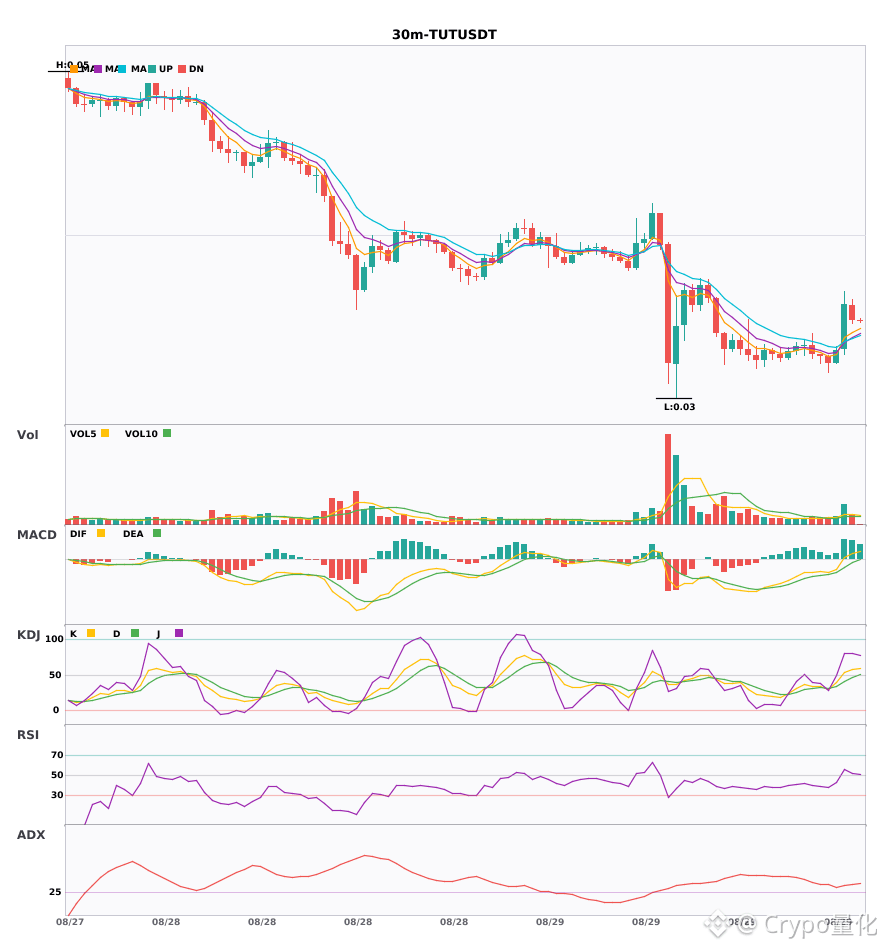Click the candle wick above the L:0.03 marker
885x950 pixels.
[676, 380]
